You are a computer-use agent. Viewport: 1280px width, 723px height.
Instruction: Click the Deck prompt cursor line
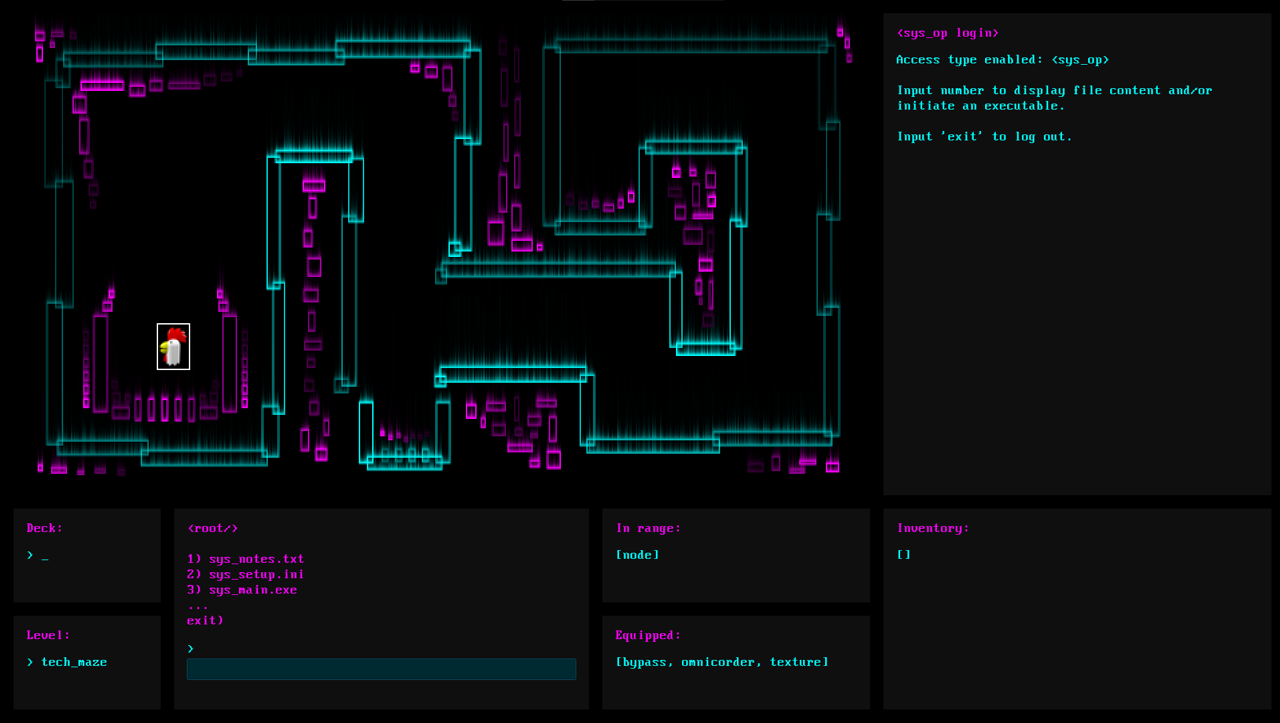pos(38,555)
